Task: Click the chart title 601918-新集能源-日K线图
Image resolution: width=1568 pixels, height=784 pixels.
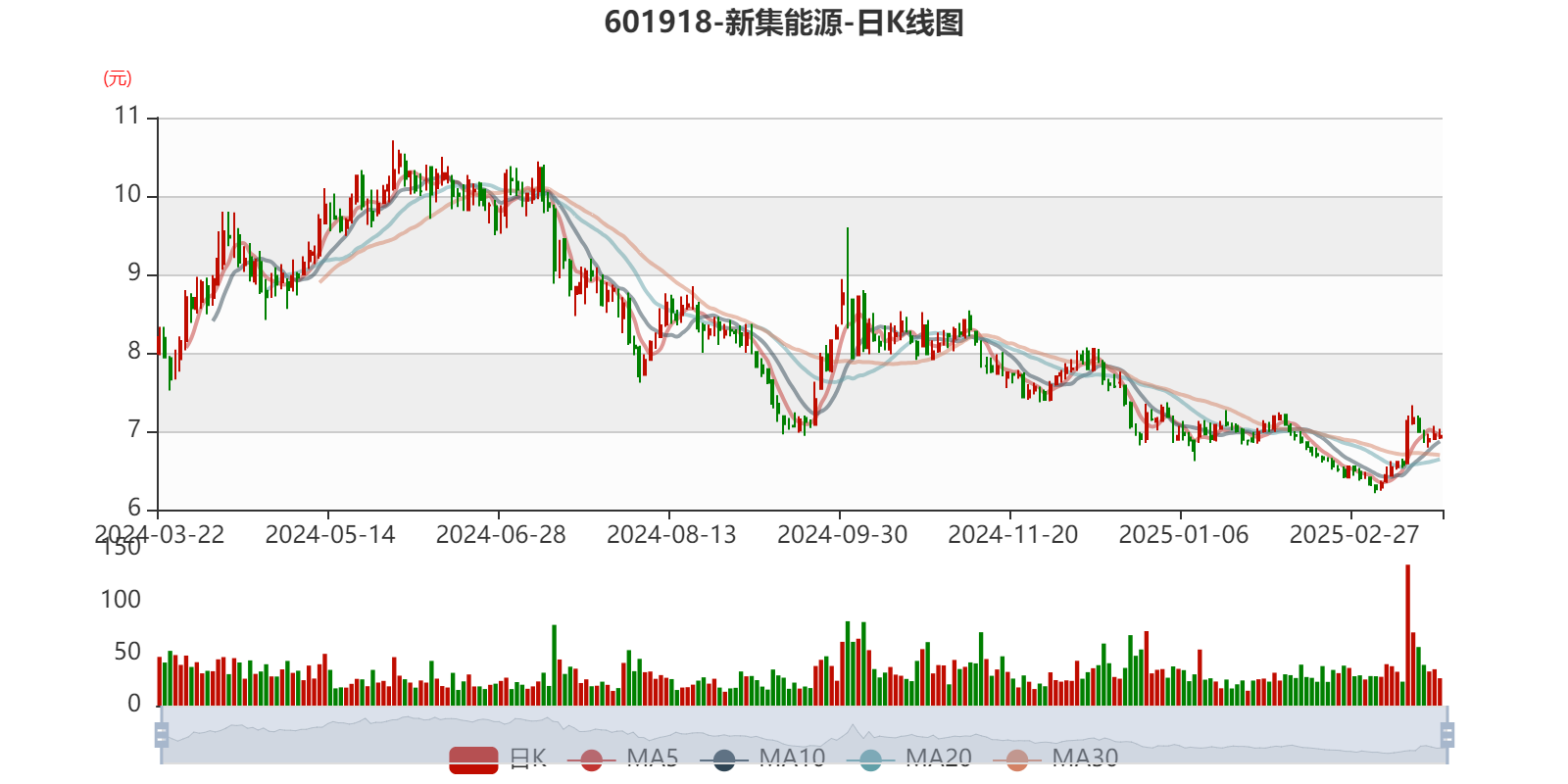Action: [784, 23]
